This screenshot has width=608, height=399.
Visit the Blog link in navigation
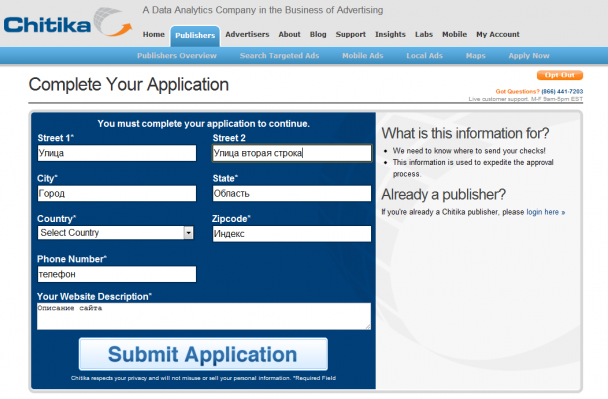coord(318,35)
